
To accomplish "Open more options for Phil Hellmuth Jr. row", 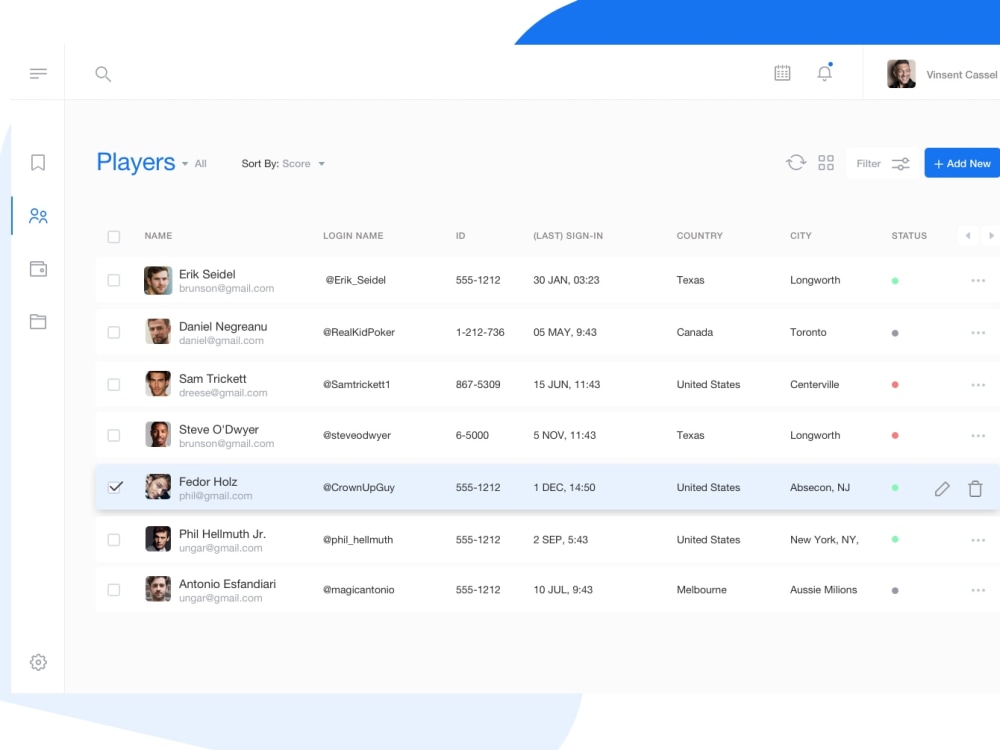I will [x=978, y=540].
